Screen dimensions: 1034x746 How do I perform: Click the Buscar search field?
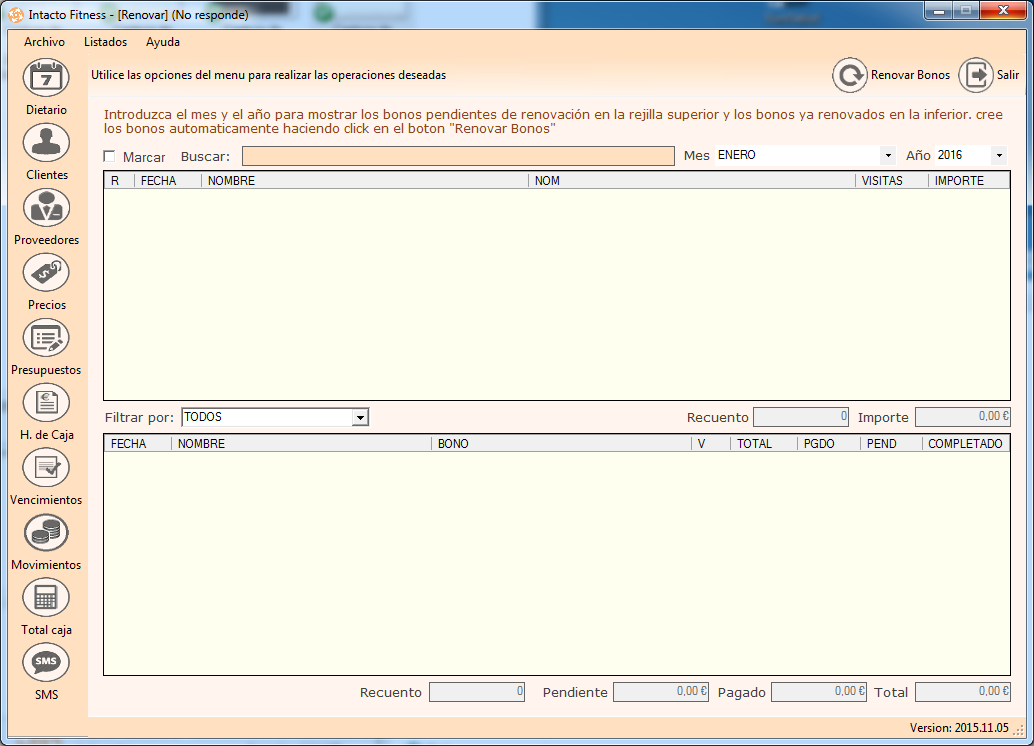pyautogui.click(x=458, y=156)
